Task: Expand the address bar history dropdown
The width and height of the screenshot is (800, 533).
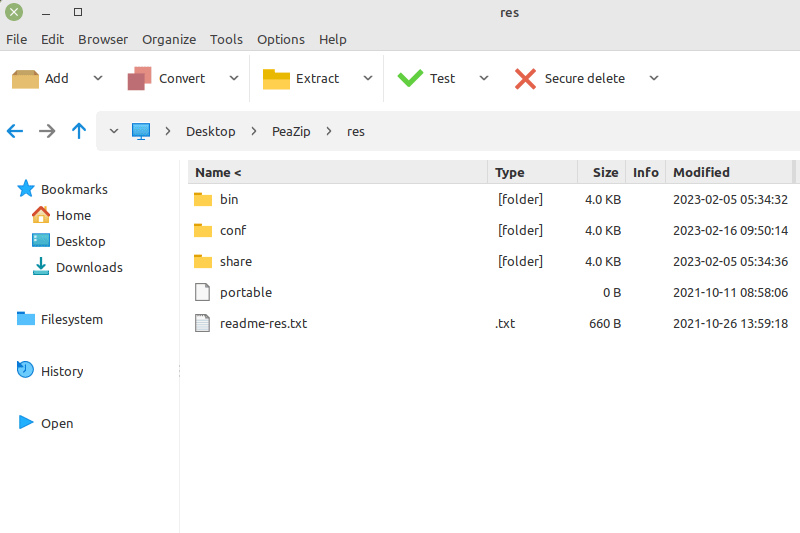Action: coord(113,131)
